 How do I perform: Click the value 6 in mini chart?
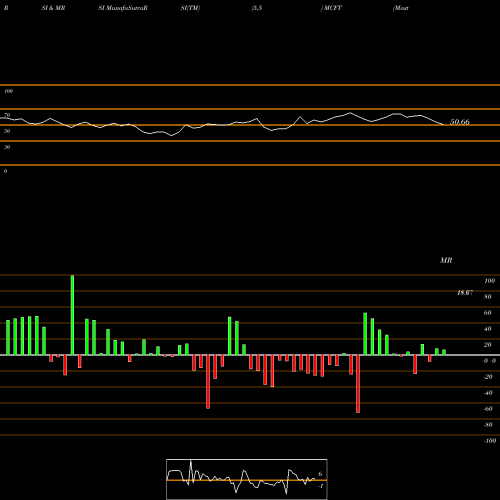pyautogui.click(x=320, y=474)
